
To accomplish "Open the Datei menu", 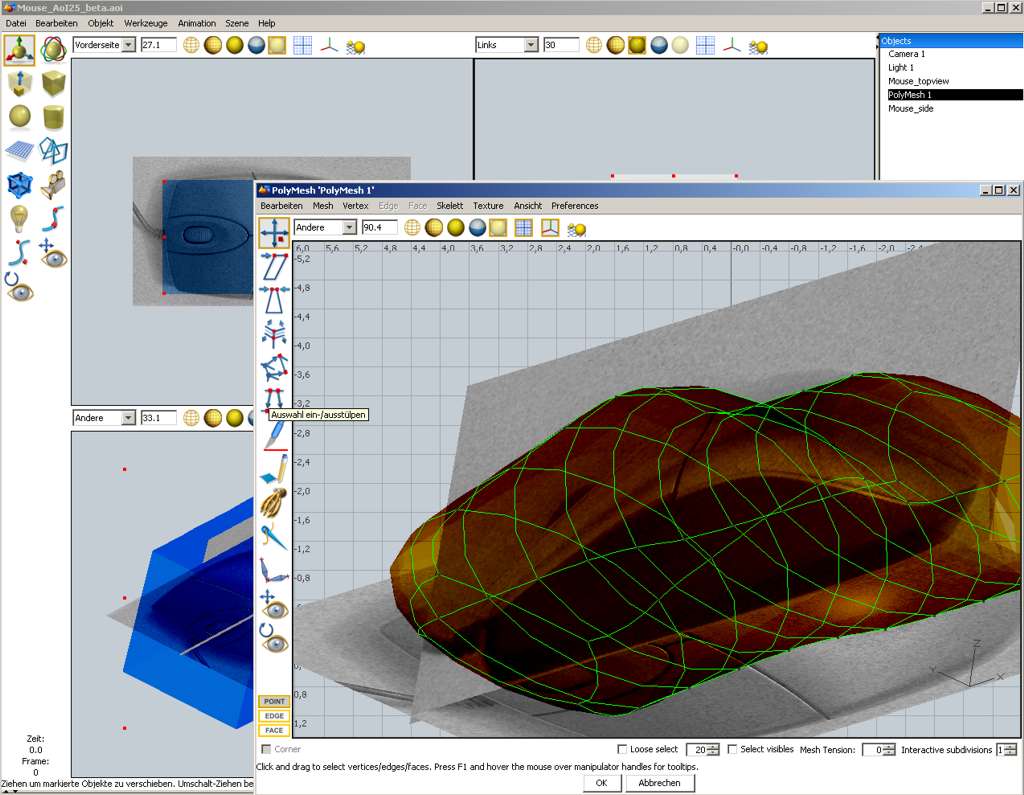I will 16,23.
